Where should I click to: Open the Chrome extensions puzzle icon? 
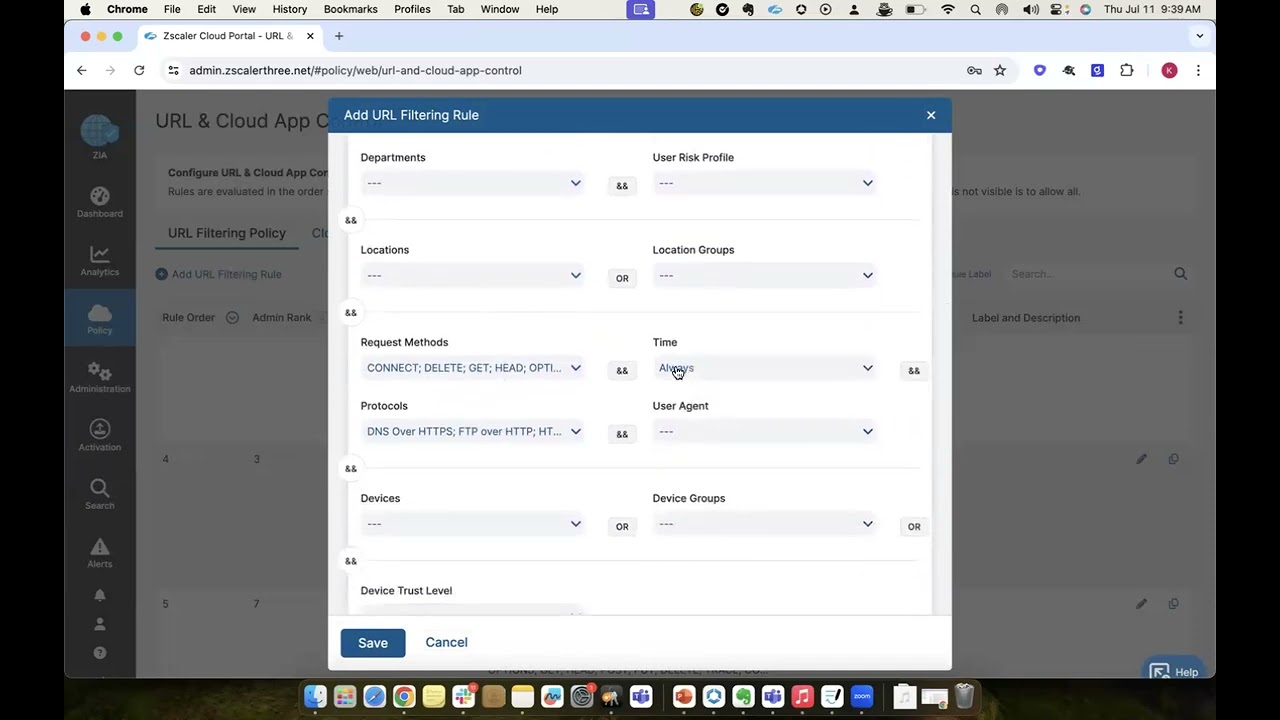[1127, 71]
